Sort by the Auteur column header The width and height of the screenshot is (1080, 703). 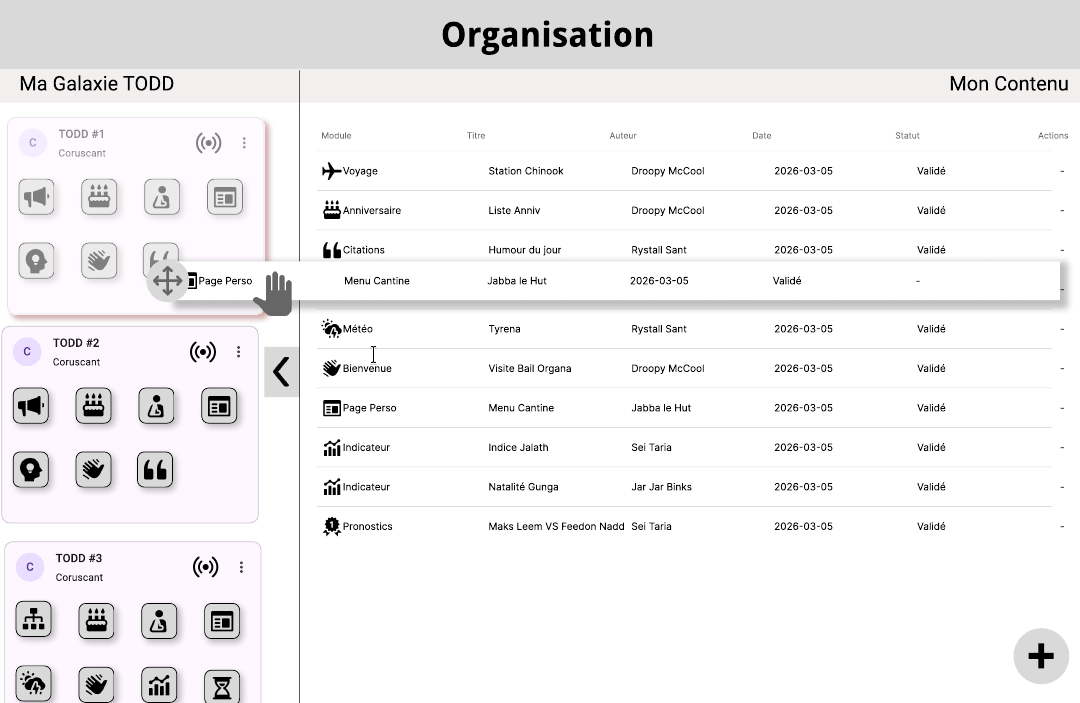tap(623, 136)
